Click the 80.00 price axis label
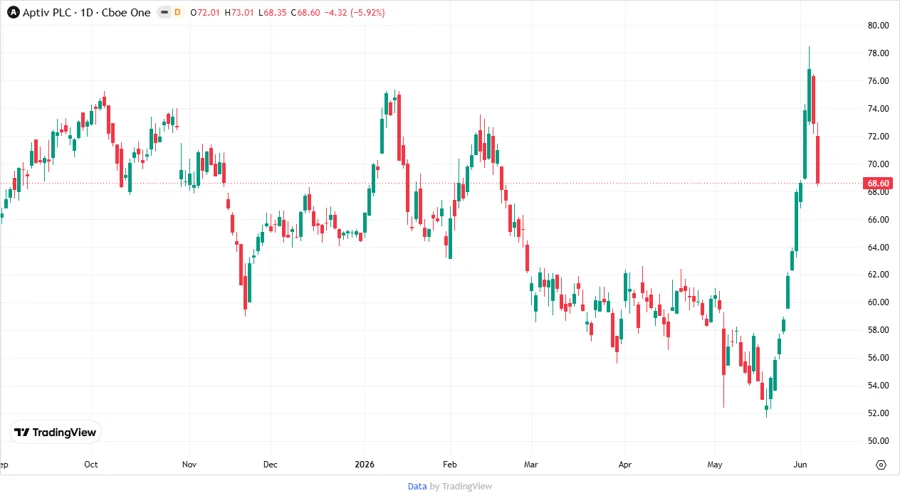Viewport: 900px width, 498px height. (878, 25)
